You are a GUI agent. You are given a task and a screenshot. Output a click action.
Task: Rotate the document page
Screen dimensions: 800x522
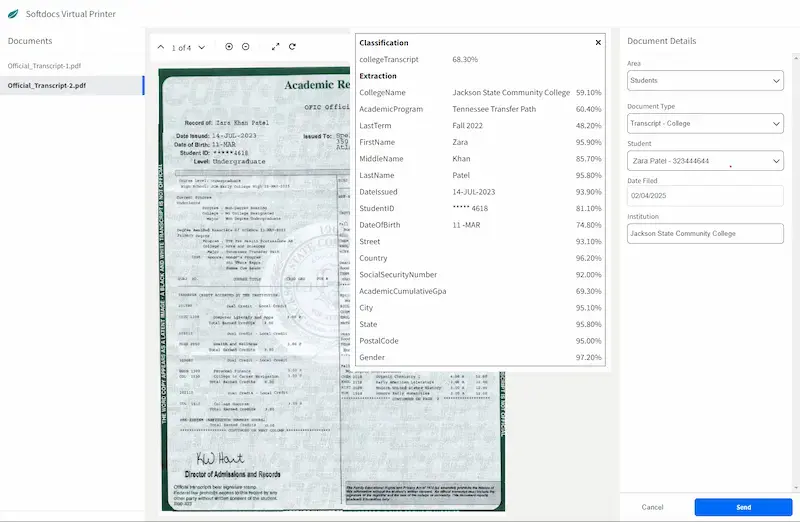pyautogui.click(x=292, y=46)
